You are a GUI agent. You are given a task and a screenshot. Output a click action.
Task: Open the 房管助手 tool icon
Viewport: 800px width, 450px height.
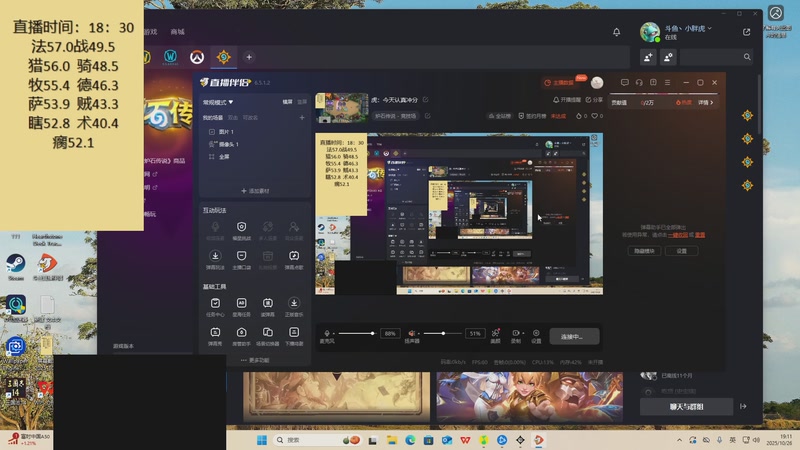241,332
